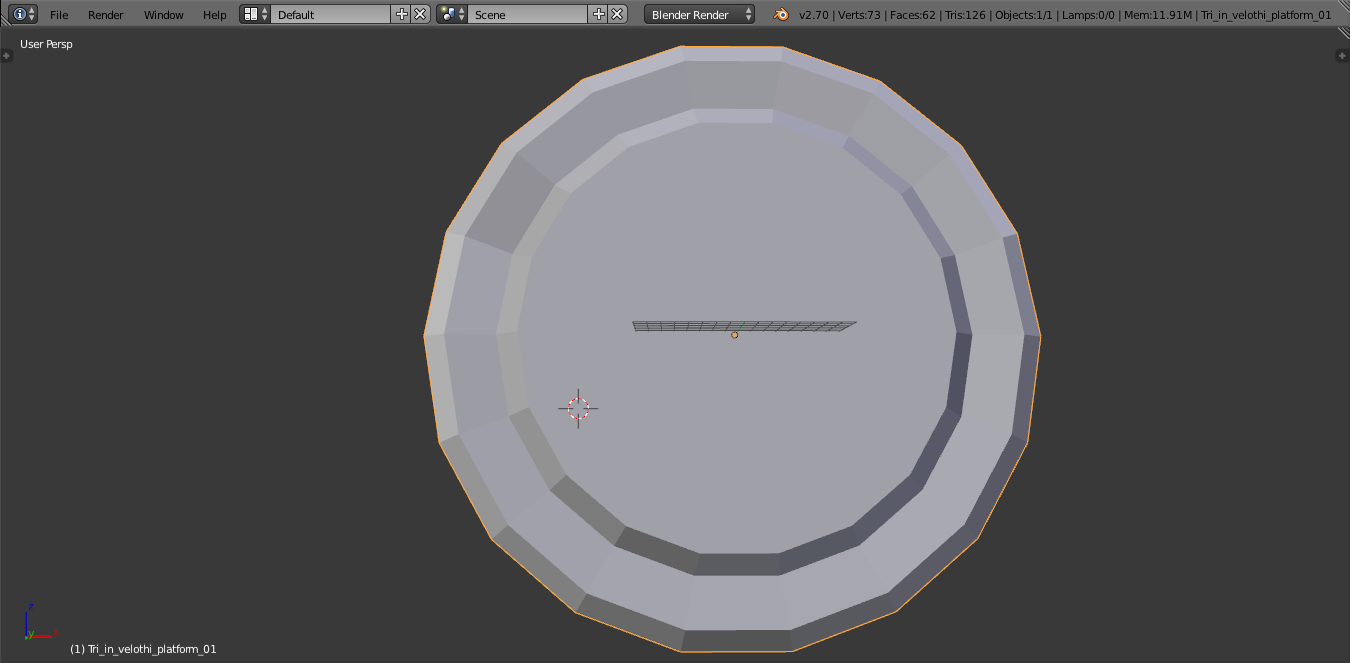Click the Faces:62 statistic
The width and height of the screenshot is (1350, 663).
click(x=913, y=15)
